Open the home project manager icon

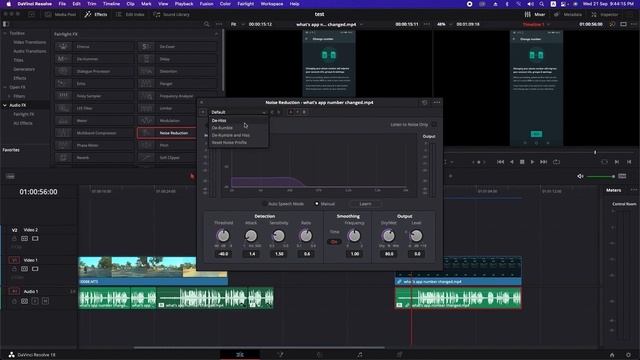click(612, 355)
